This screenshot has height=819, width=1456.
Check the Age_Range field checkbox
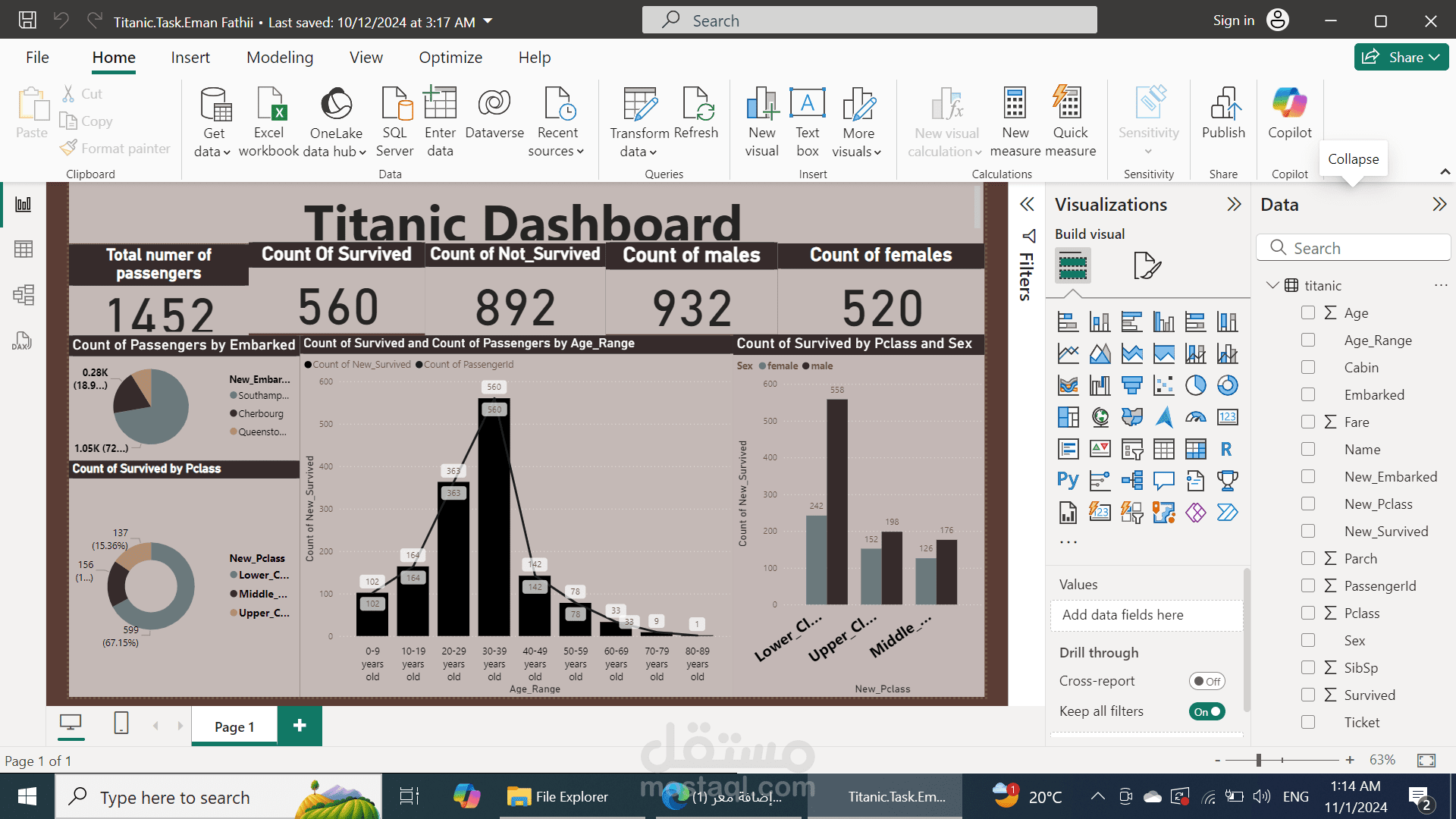point(1308,340)
